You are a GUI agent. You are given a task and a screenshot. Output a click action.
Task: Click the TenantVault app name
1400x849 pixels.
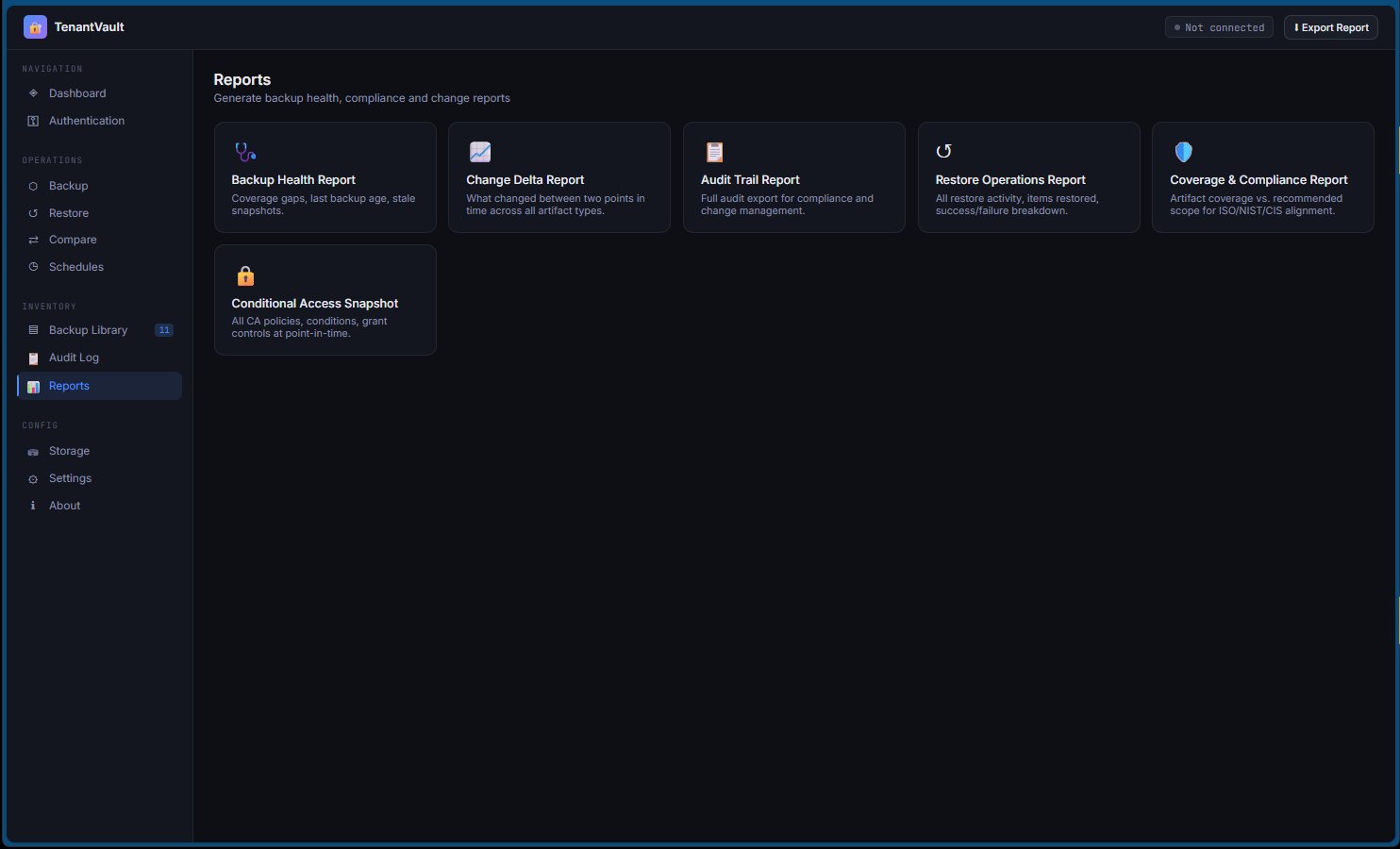pyautogui.click(x=90, y=27)
